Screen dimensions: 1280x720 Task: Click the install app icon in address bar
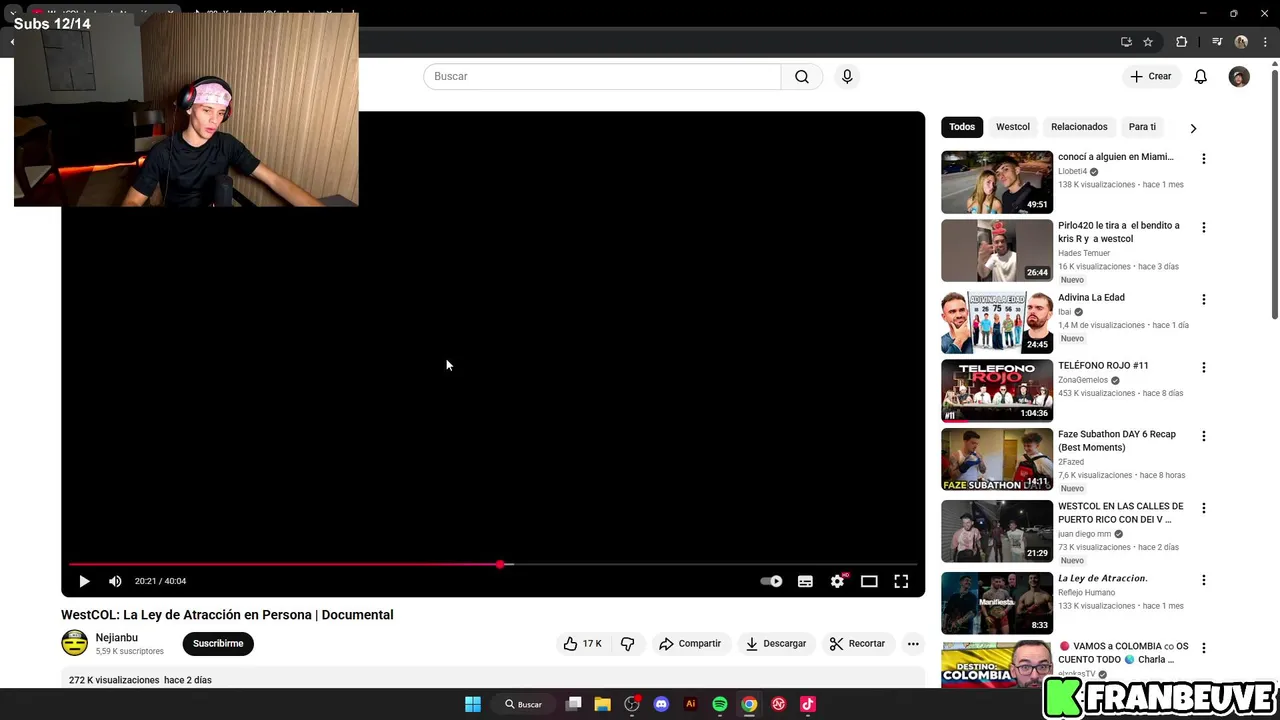click(1126, 42)
